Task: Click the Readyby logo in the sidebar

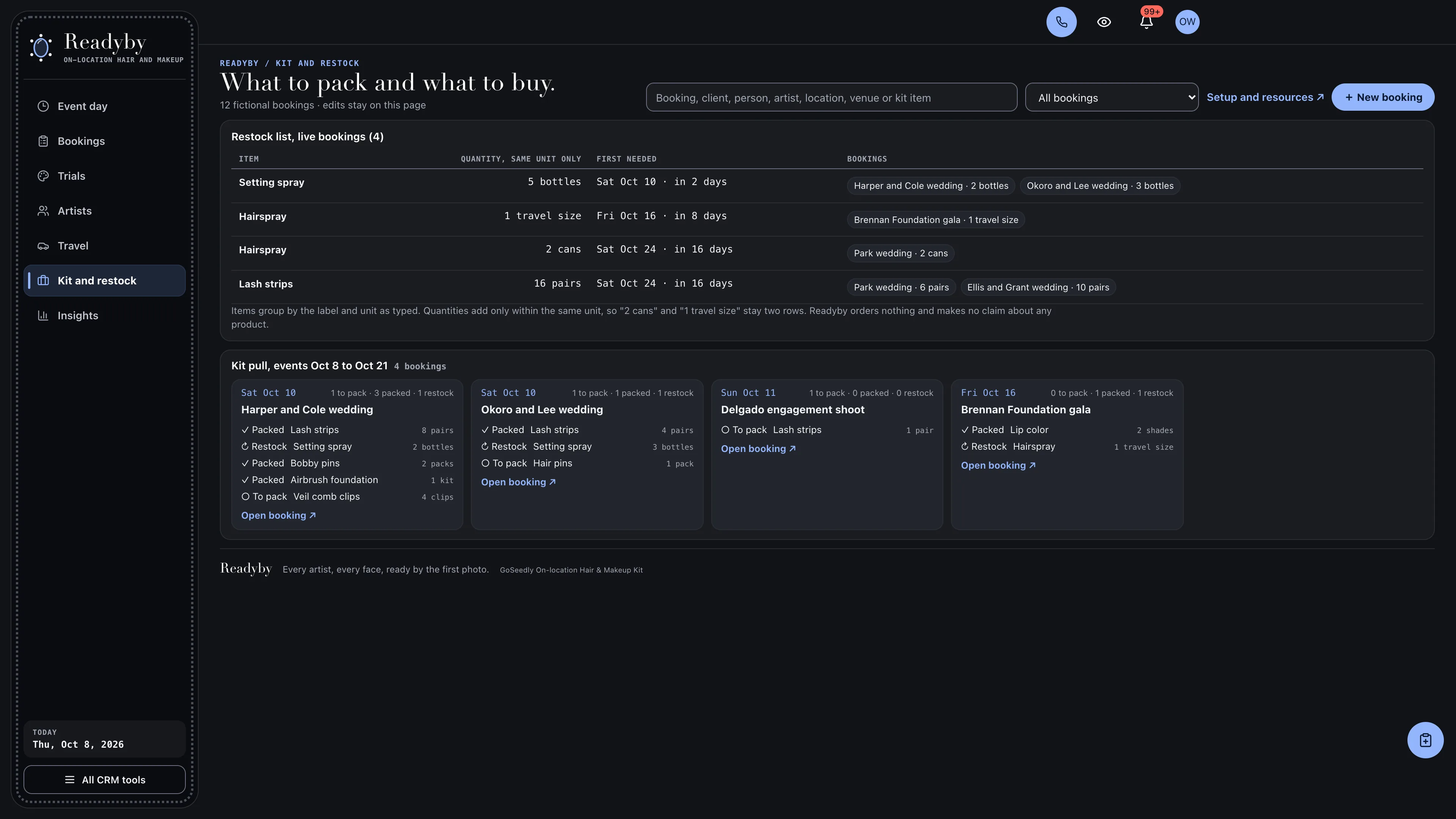Action: pos(106,48)
